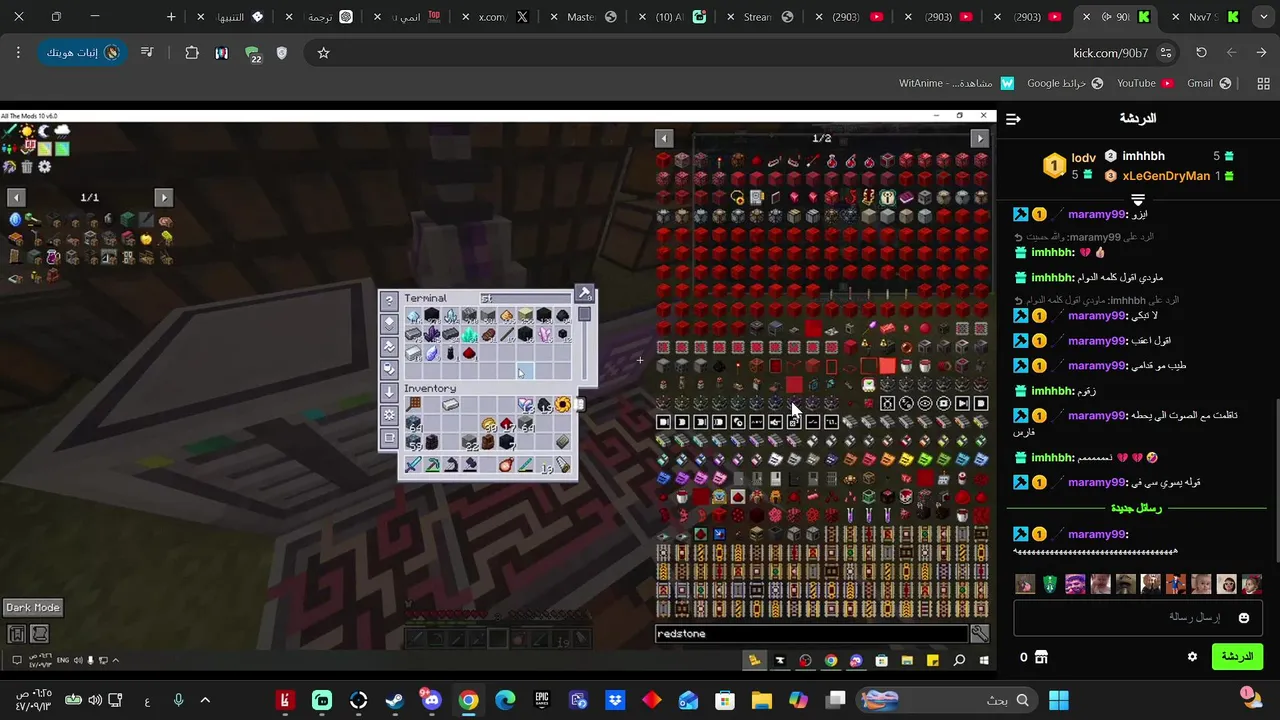This screenshot has height=720, width=1280.
Task: Reload the page
Action: coord(1201,53)
